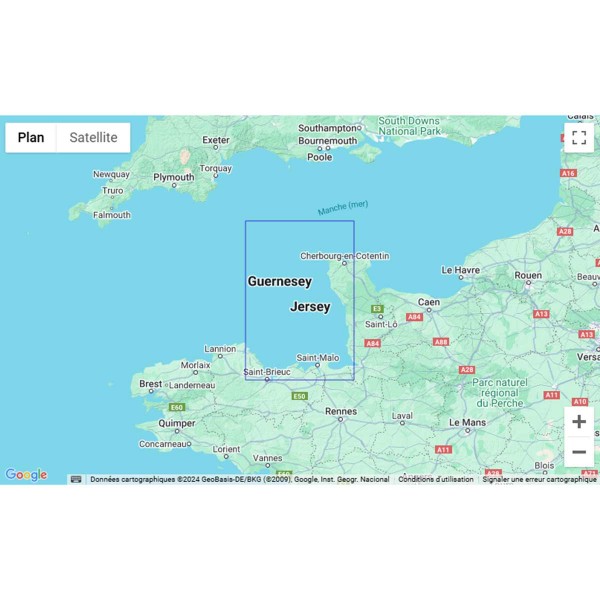Viewport: 600px width, 600px height.
Task: Click the Saint-Brieuc city label
Action: [267, 372]
